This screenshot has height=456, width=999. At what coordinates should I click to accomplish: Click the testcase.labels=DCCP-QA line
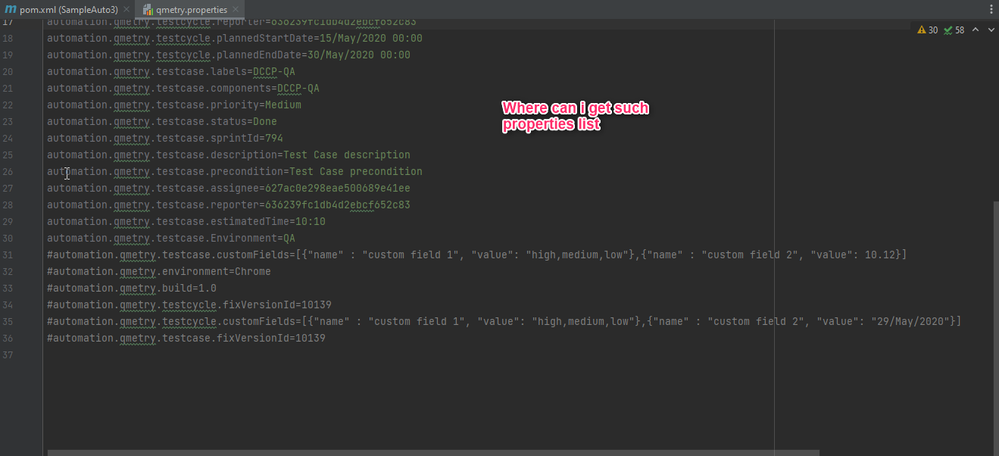pos(171,71)
